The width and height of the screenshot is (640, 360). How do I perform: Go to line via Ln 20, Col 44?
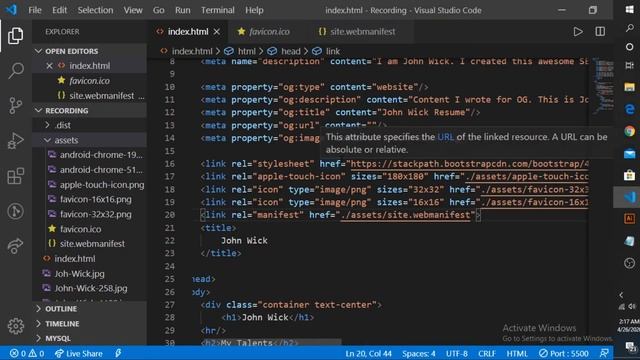(x=368, y=353)
